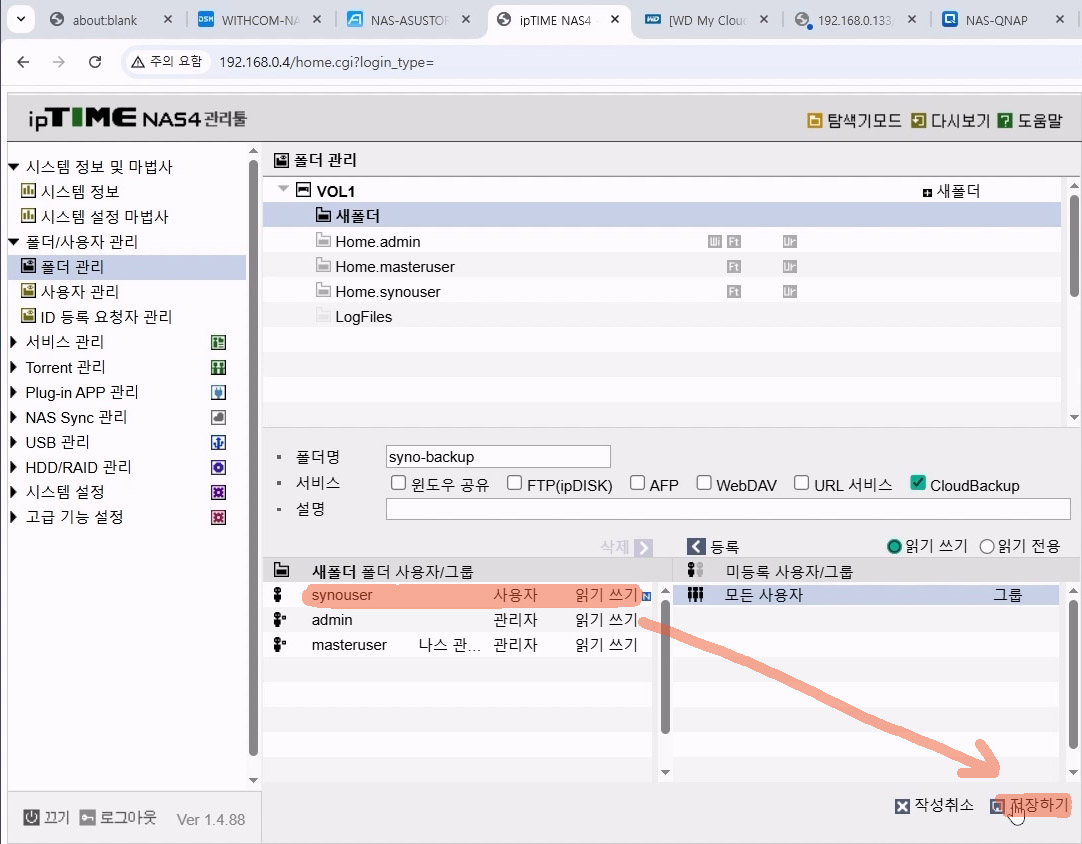Enable the 윈도우 공유 checkbox
Screen dimensions: 1082x844
(398, 484)
